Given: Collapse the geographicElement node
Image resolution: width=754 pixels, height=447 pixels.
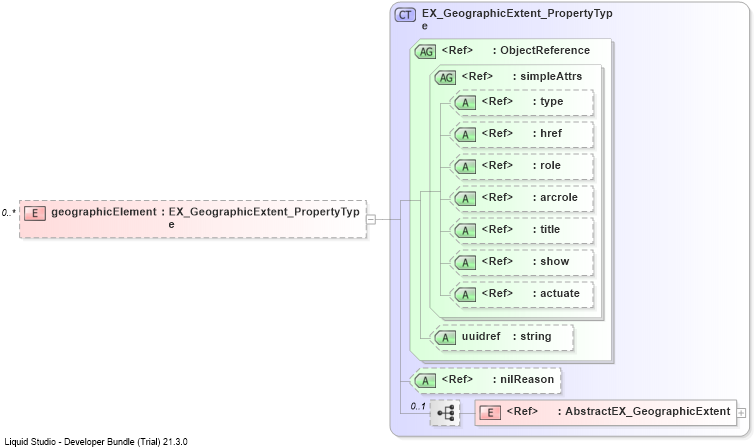Looking at the screenshot, I should click(371, 220).
